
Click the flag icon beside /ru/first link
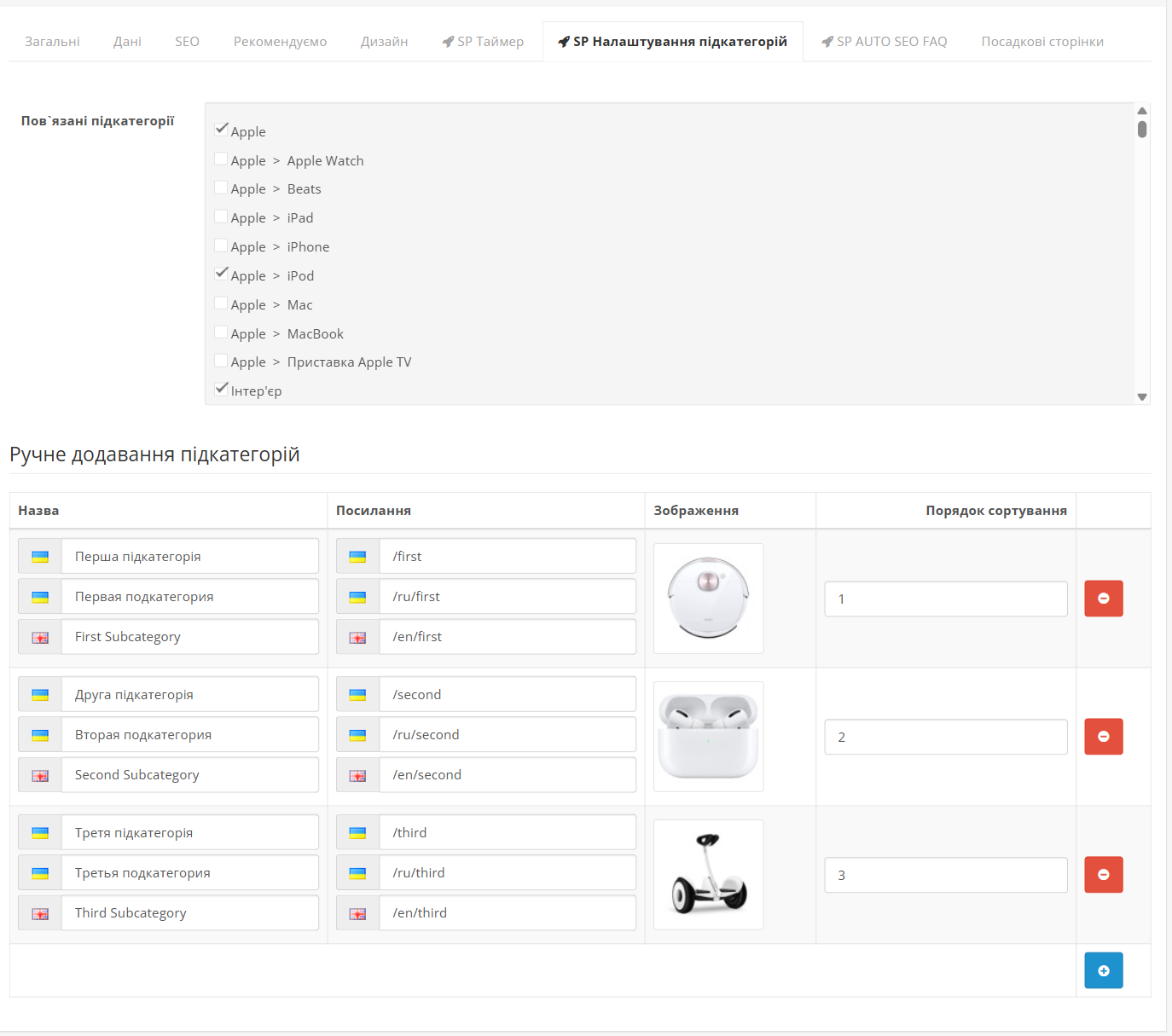point(358,597)
